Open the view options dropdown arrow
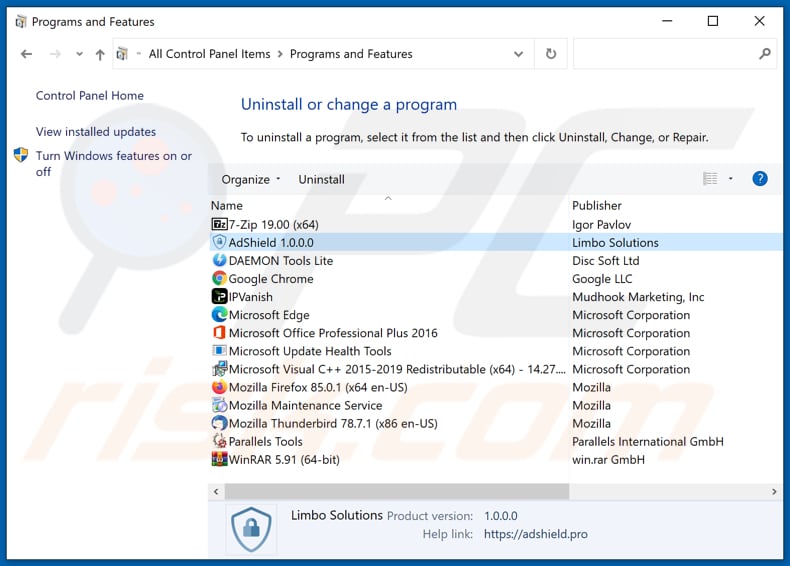Viewport: 790px width, 566px height. click(731, 178)
